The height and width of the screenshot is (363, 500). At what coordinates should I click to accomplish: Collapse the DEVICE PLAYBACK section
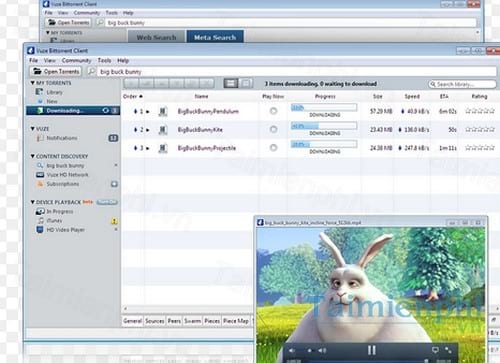[32, 202]
